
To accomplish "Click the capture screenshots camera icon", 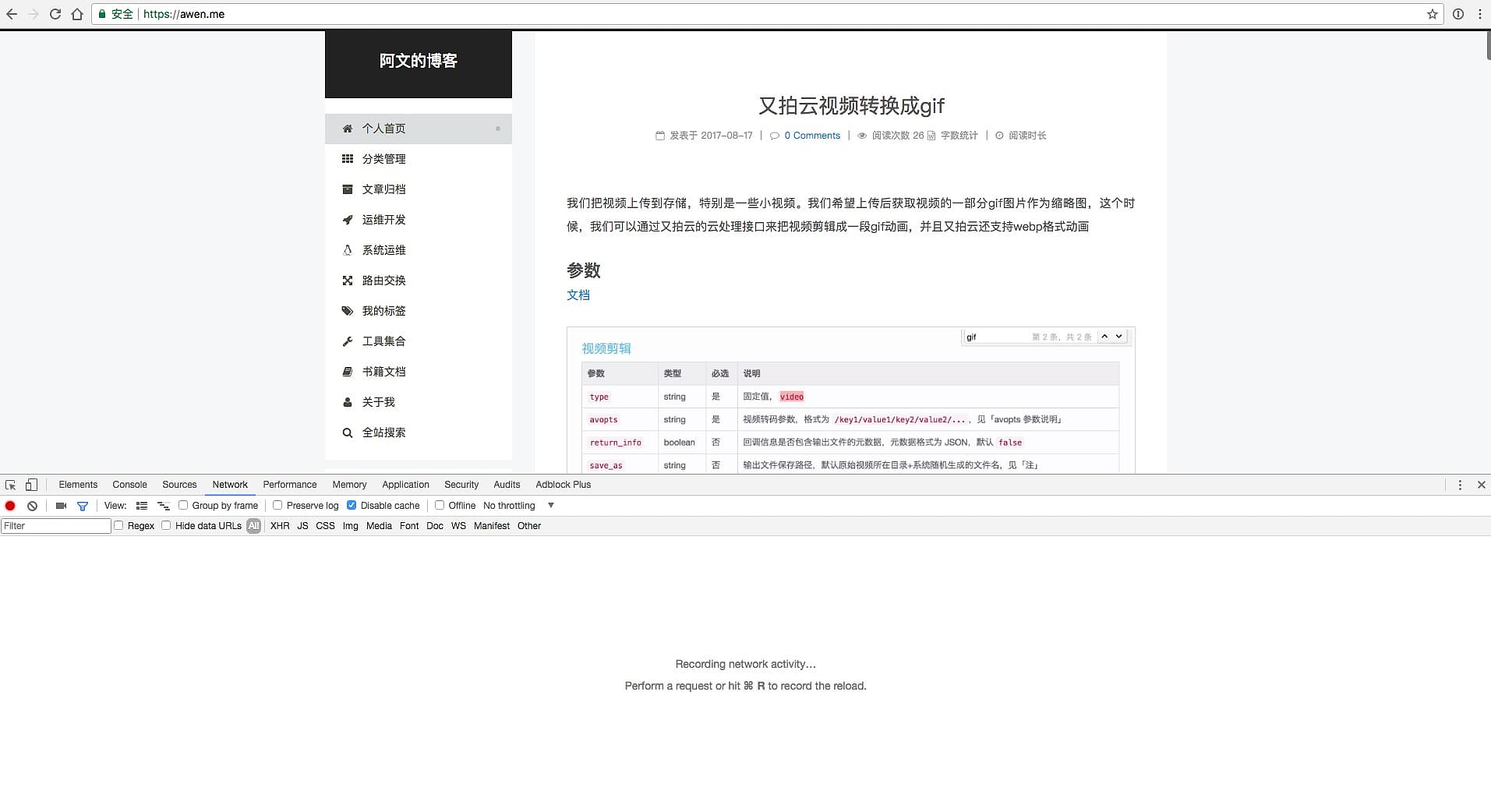I will 61,506.
